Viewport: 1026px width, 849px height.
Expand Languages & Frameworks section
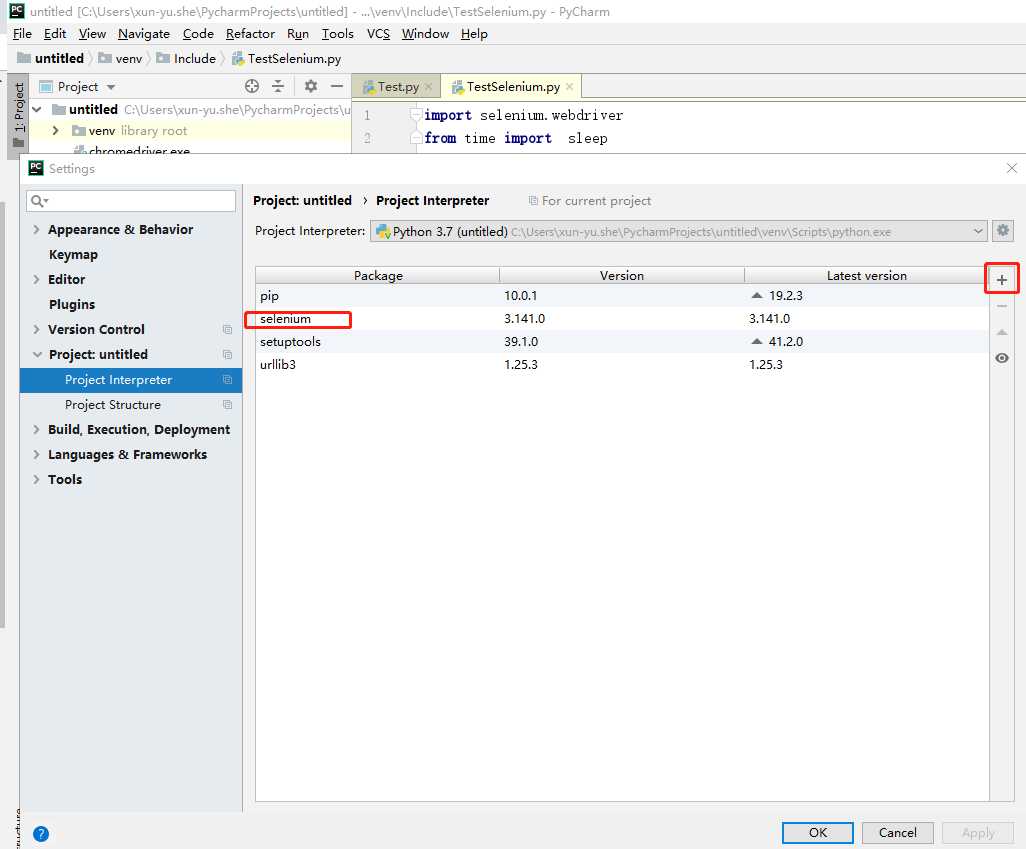pos(37,454)
